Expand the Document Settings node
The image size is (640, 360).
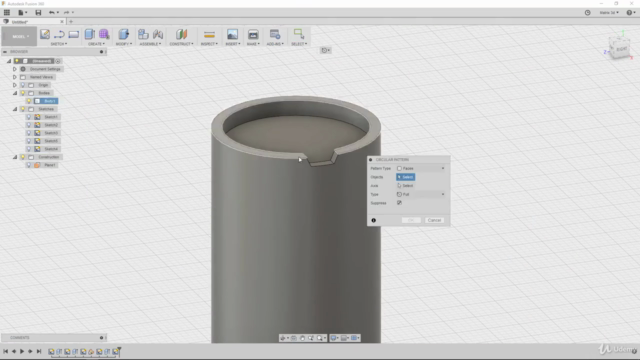pos(15,69)
